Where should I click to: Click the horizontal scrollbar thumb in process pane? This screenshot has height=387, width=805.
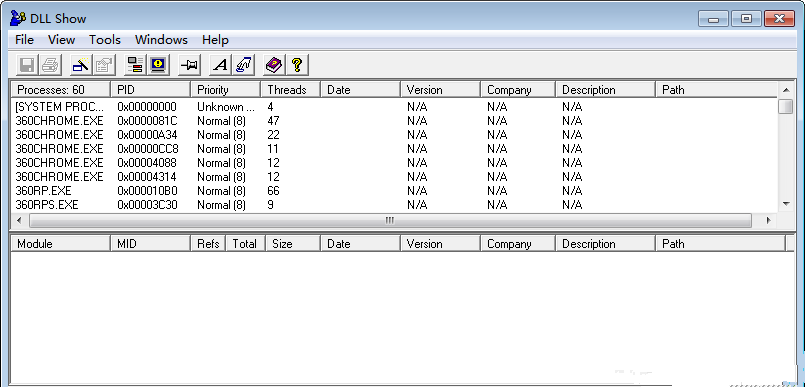pyautogui.click(x=390, y=221)
